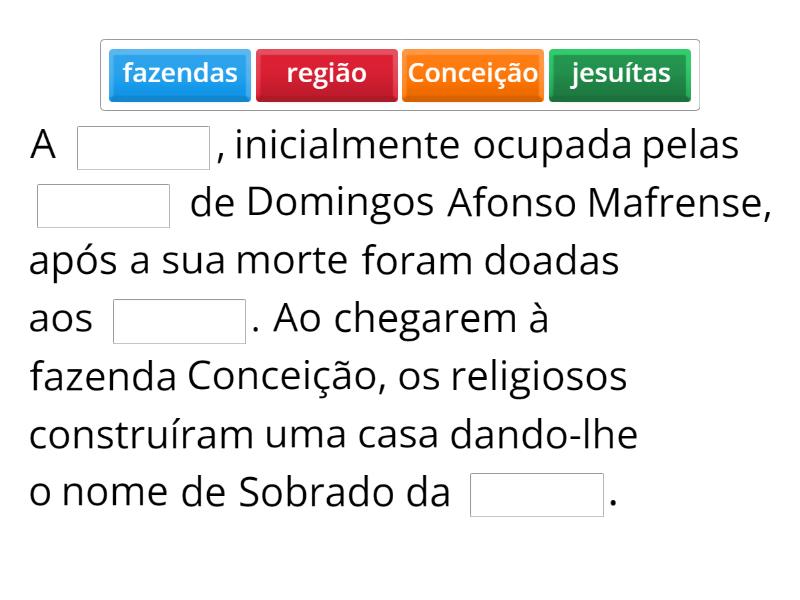This screenshot has height=600, width=800.
Task: Select the red "região" word tile
Action: [326, 74]
